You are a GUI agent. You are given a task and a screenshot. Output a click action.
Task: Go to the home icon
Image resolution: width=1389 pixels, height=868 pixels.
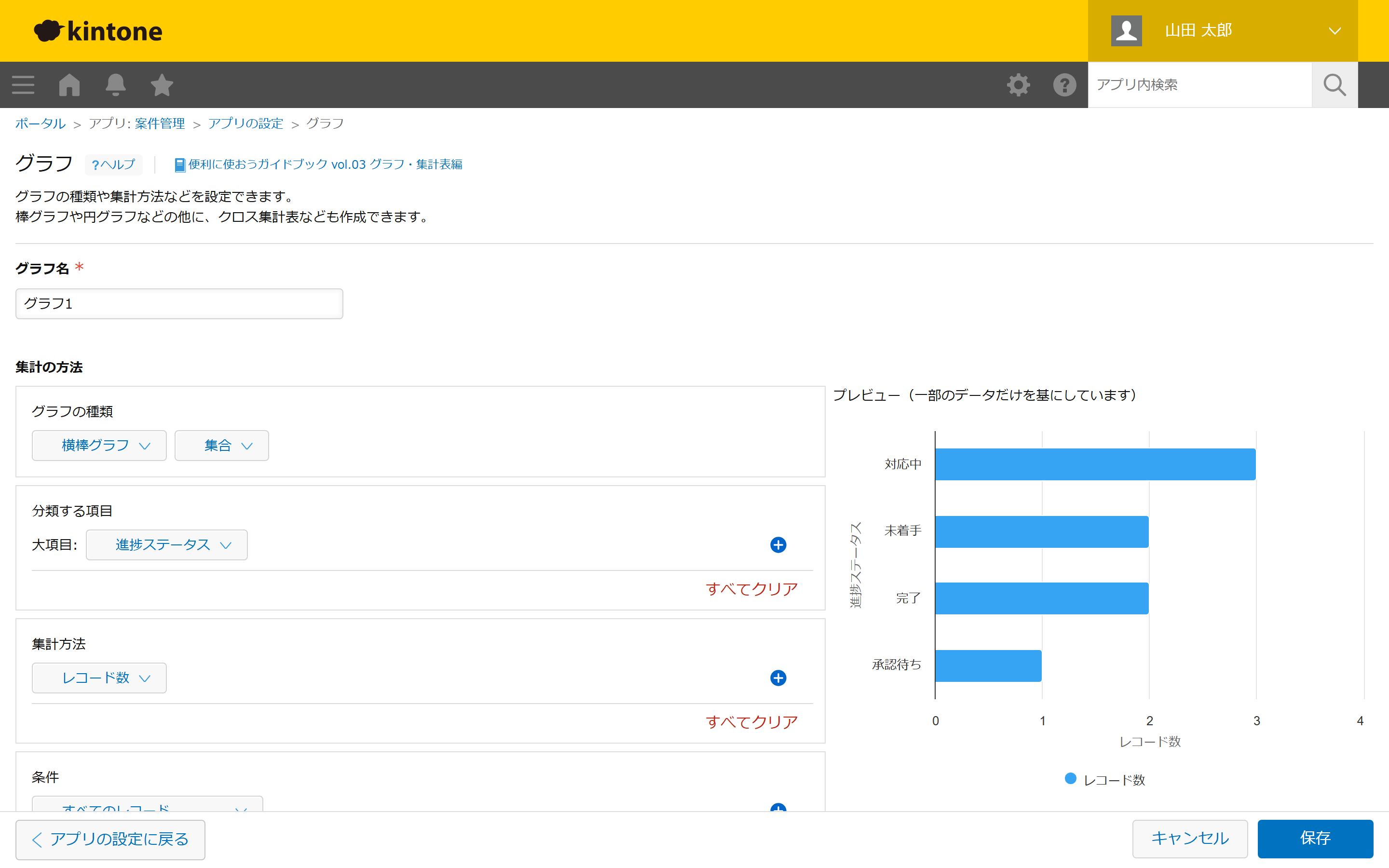coord(69,85)
